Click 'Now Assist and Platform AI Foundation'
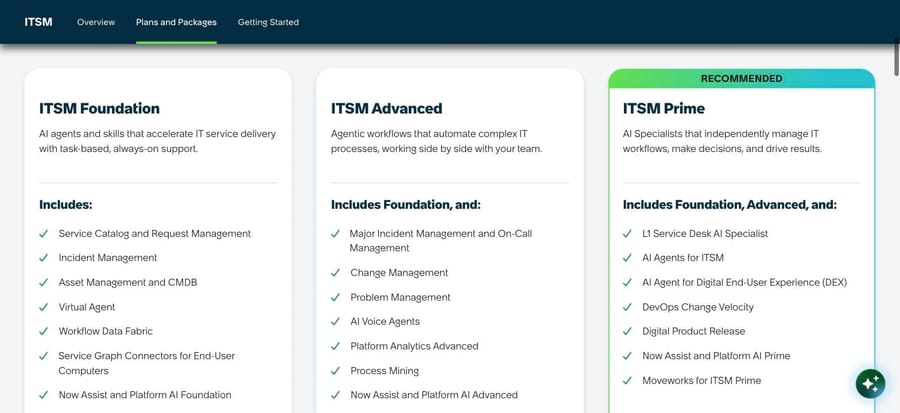The width and height of the screenshot is (900, 413). click(145, 395)
